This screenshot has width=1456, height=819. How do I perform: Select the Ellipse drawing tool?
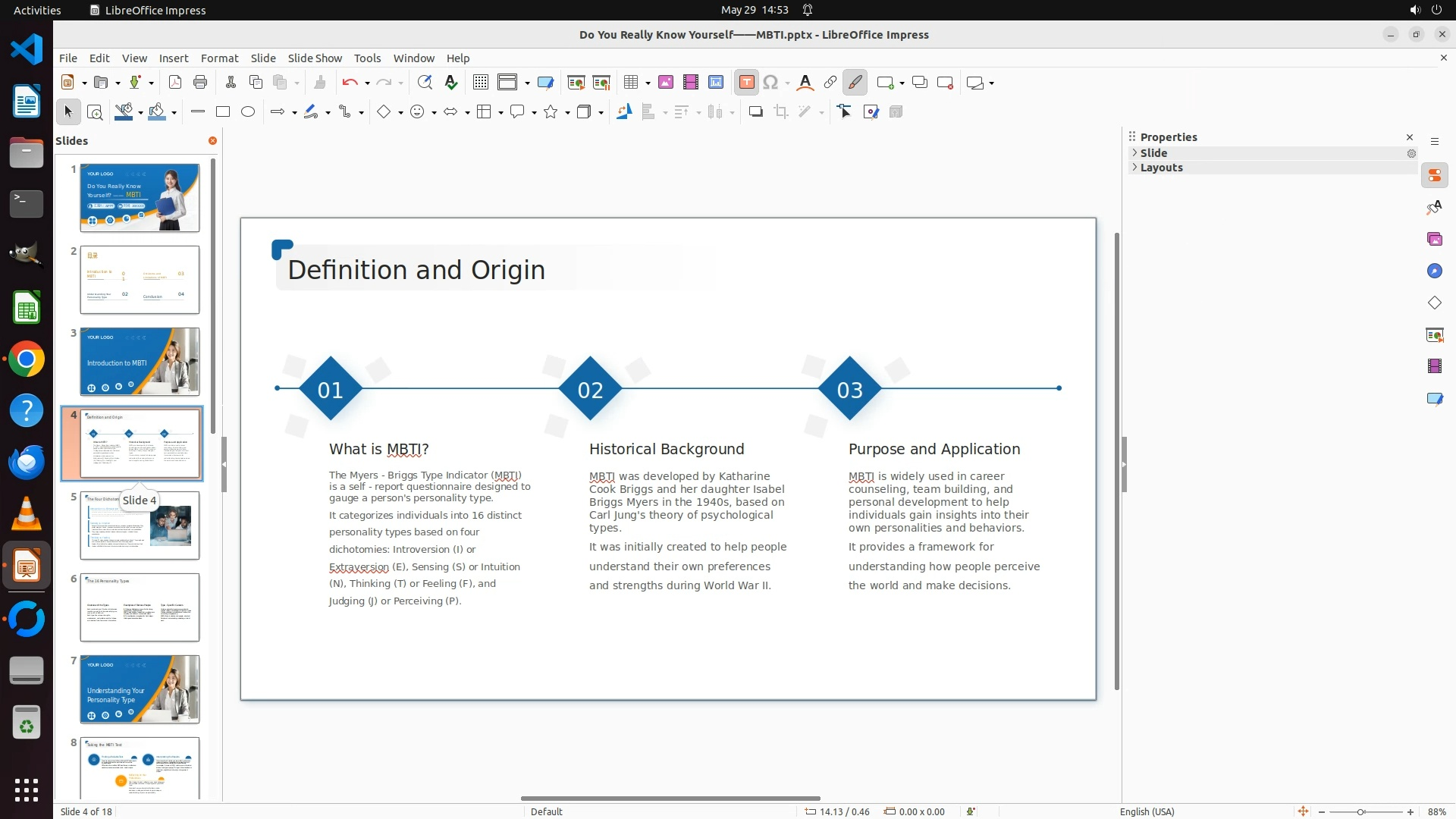[x=248, y=112]
